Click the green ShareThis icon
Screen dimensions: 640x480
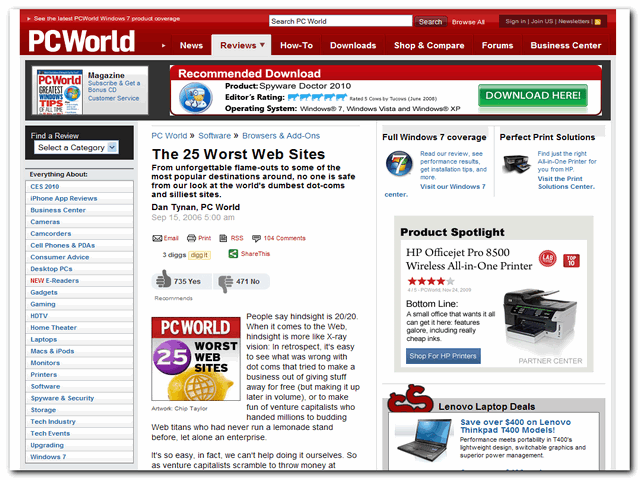click(x=233, y=254)
